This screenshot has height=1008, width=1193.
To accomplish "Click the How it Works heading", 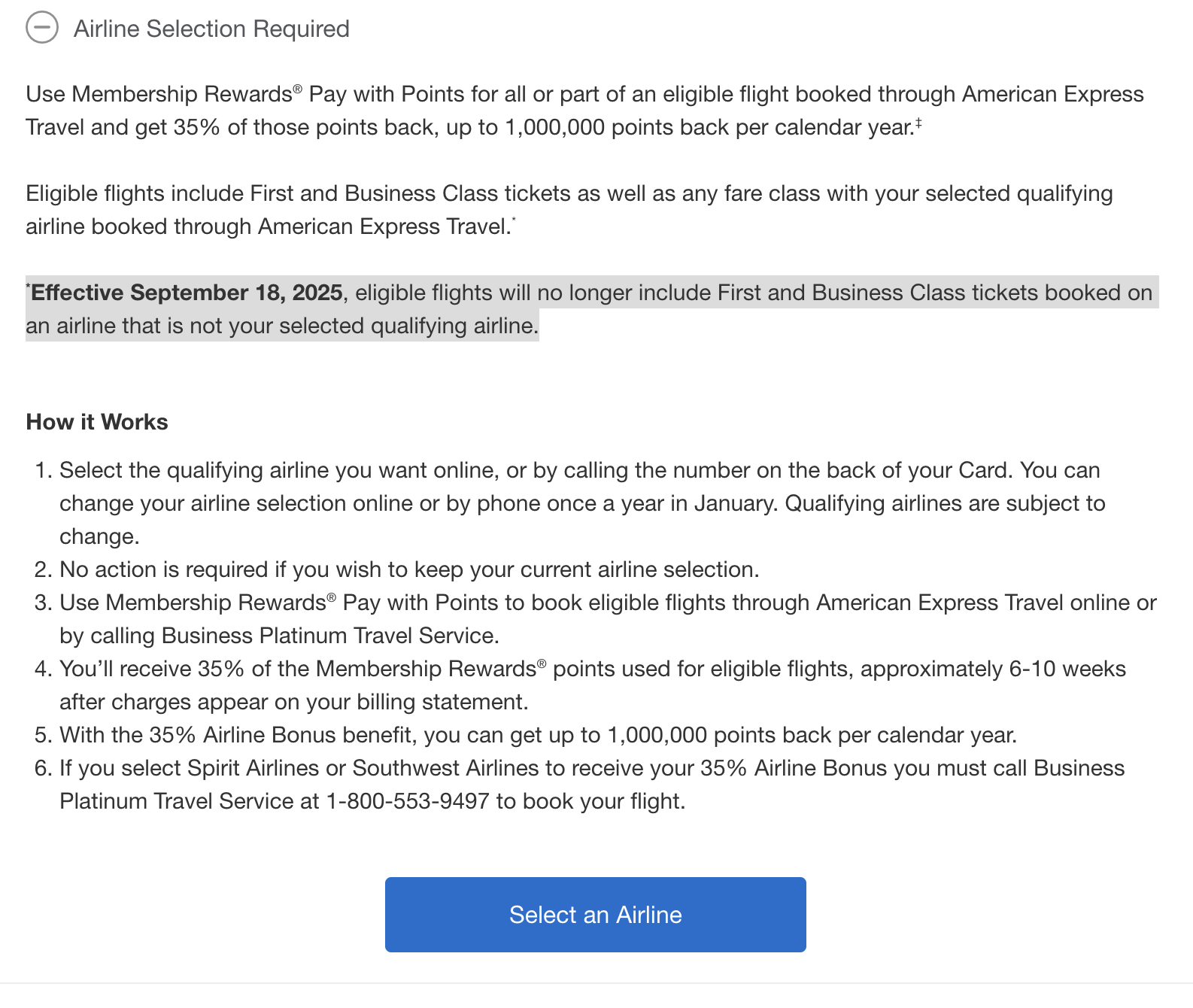I will [97, 422].
